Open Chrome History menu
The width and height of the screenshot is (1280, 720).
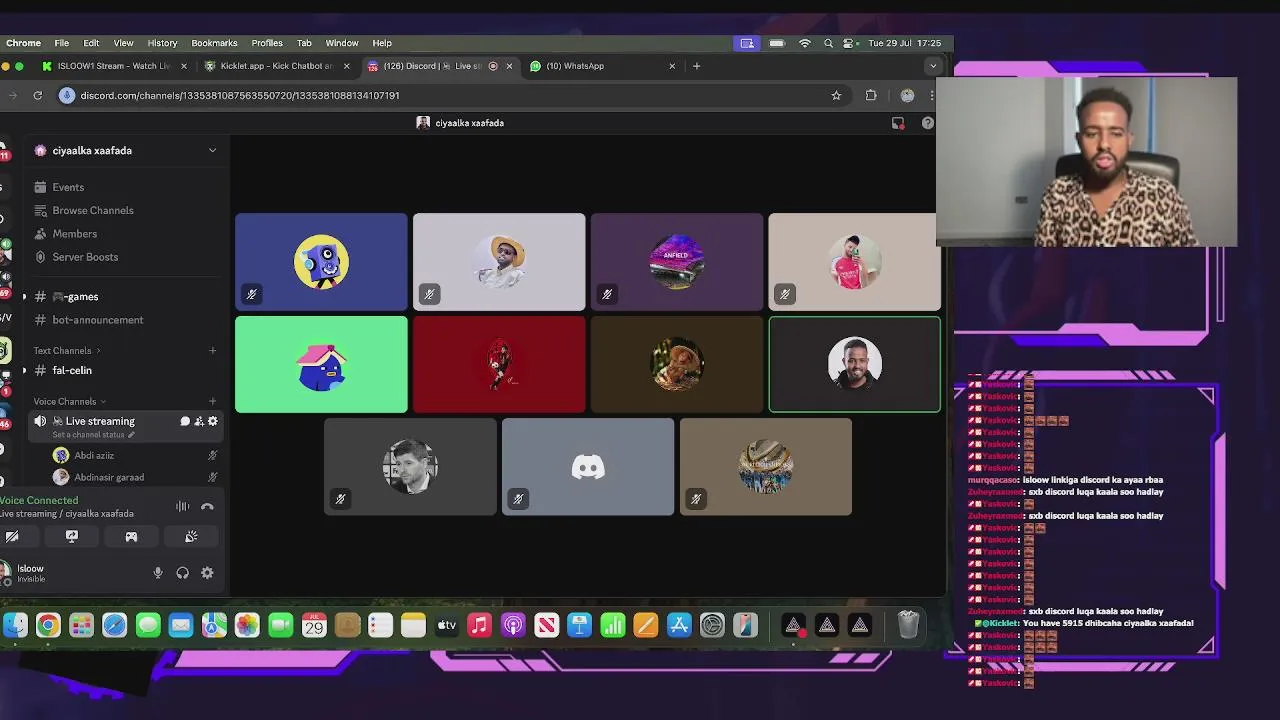pyautogui.click(x=162, y=43)
